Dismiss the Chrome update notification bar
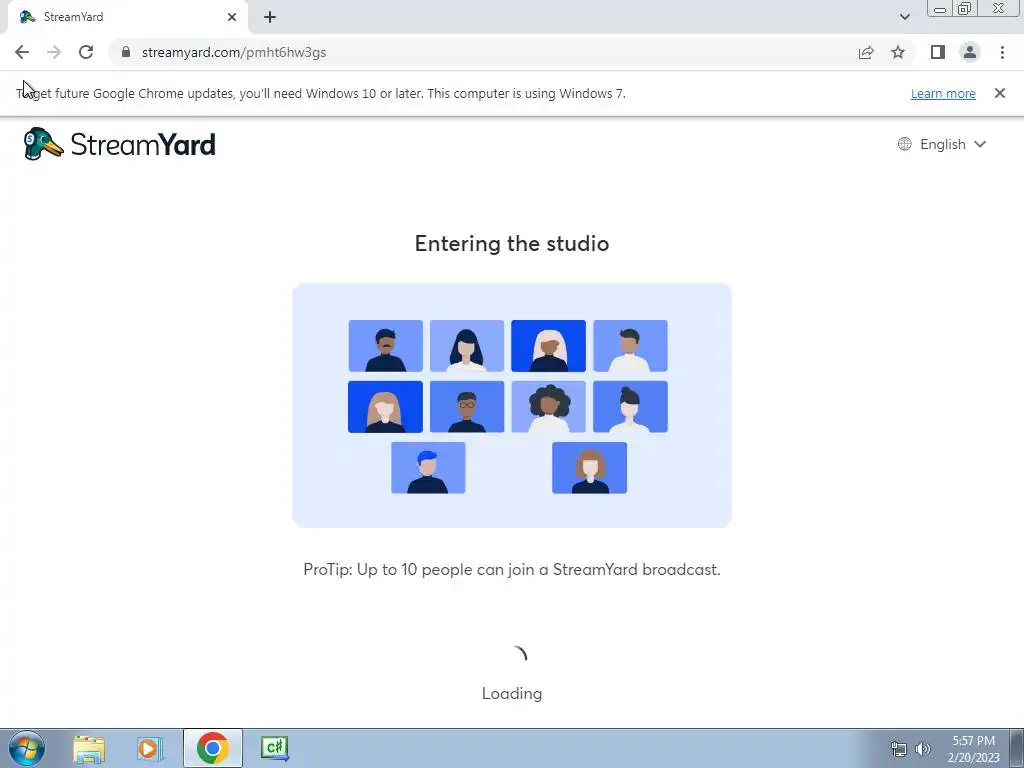 (x=999, y=93)
